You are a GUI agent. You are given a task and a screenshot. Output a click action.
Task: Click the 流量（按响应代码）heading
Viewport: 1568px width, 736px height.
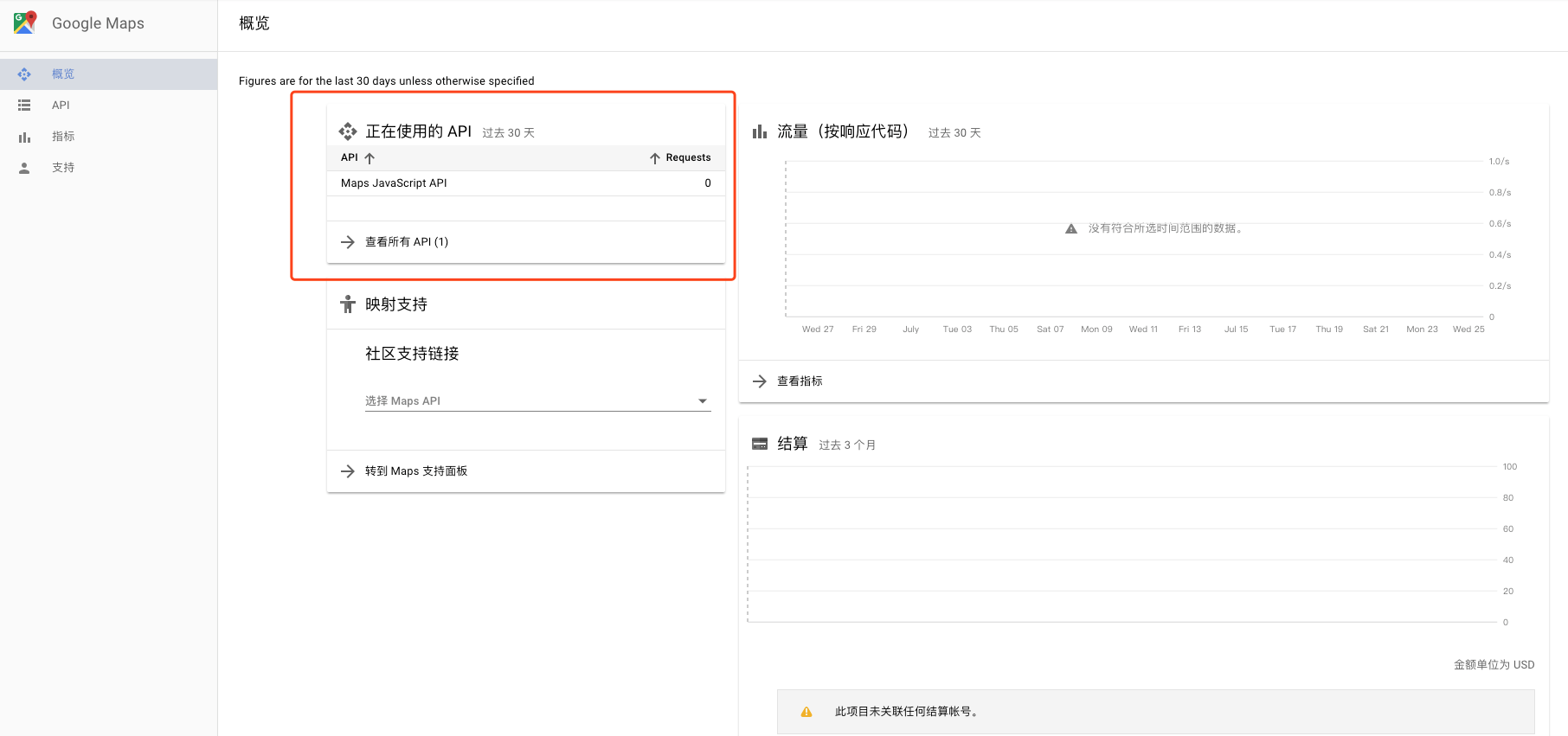[844, 131]
